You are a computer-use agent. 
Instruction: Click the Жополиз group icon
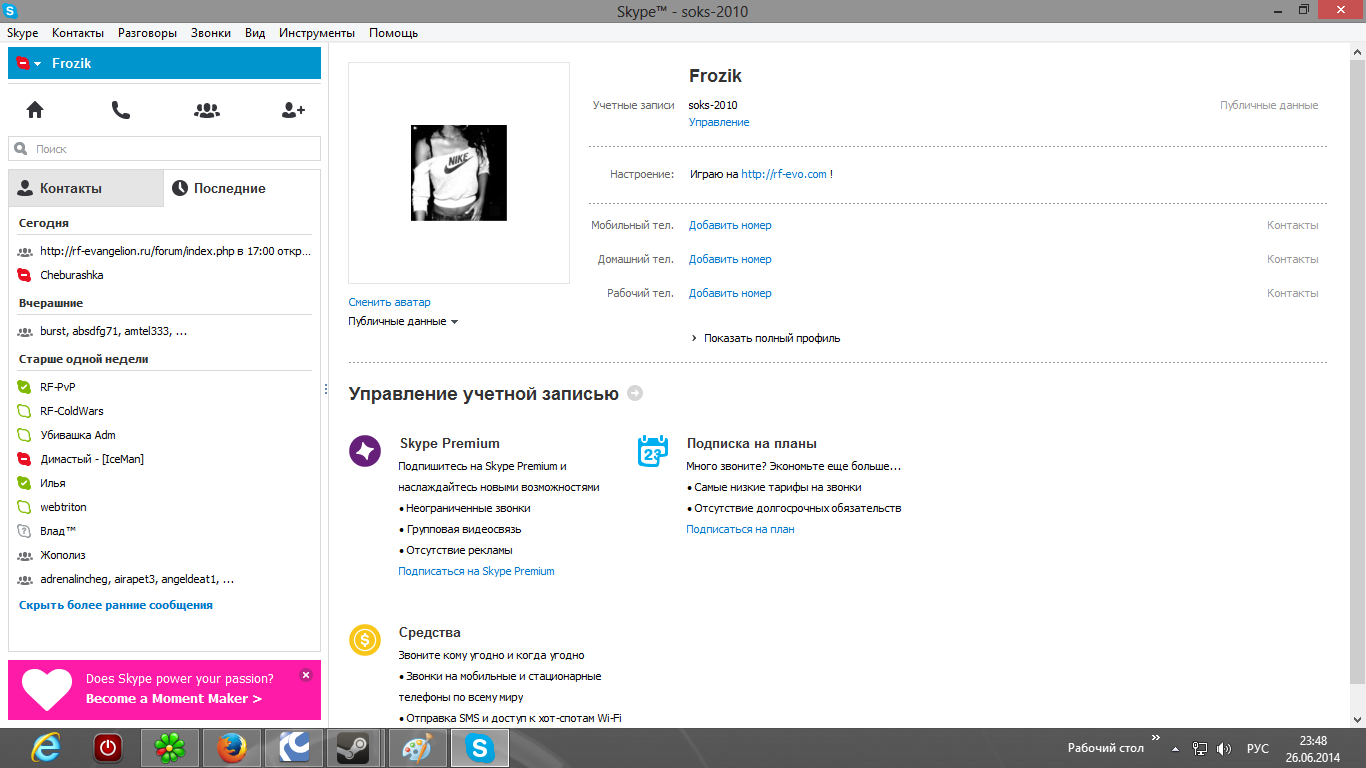pos(25,555)
